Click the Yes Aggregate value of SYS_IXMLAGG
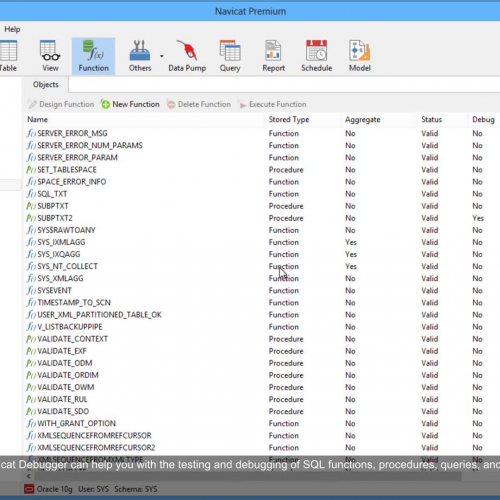Viewport: 500px width, 500px height. [351, 242]
